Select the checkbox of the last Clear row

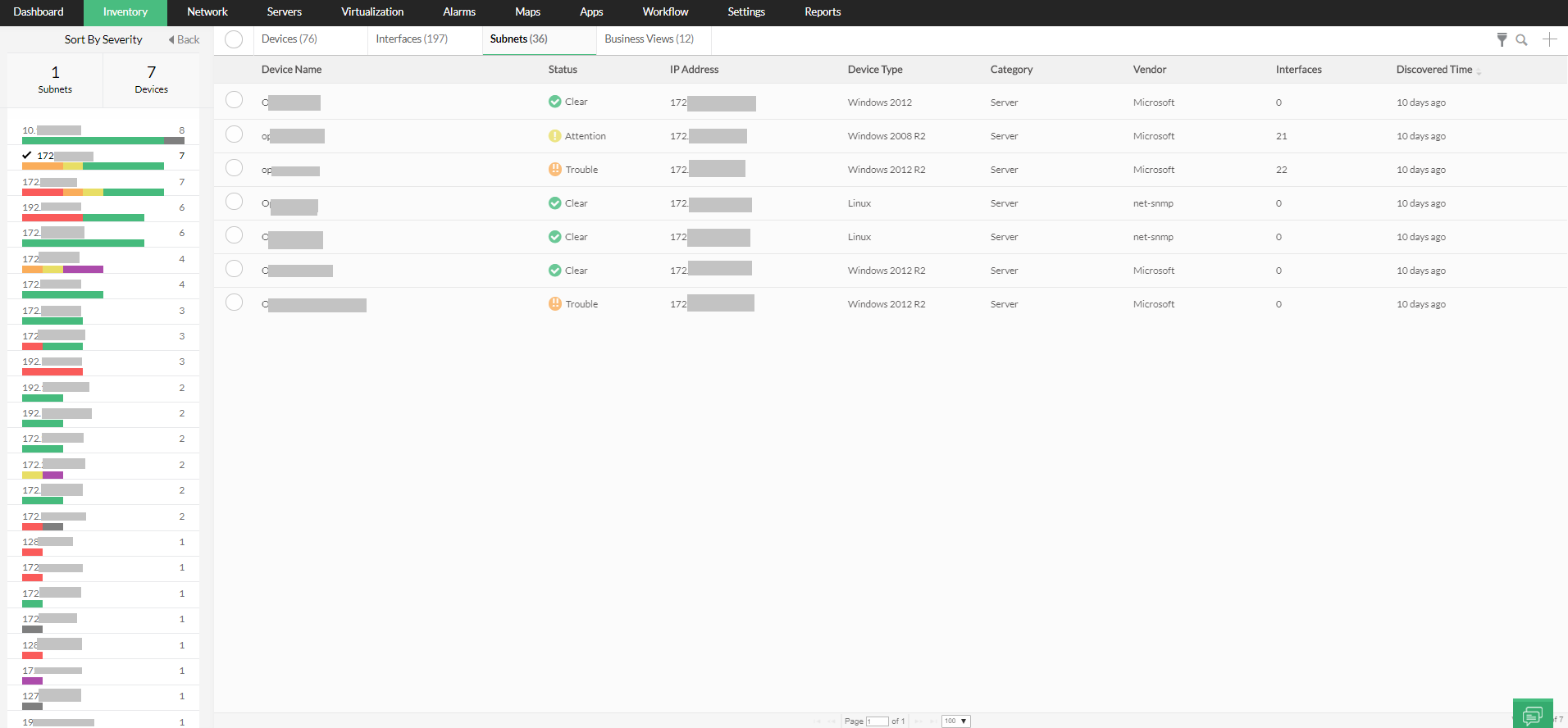pyautogui.click(x=234, y=268)
